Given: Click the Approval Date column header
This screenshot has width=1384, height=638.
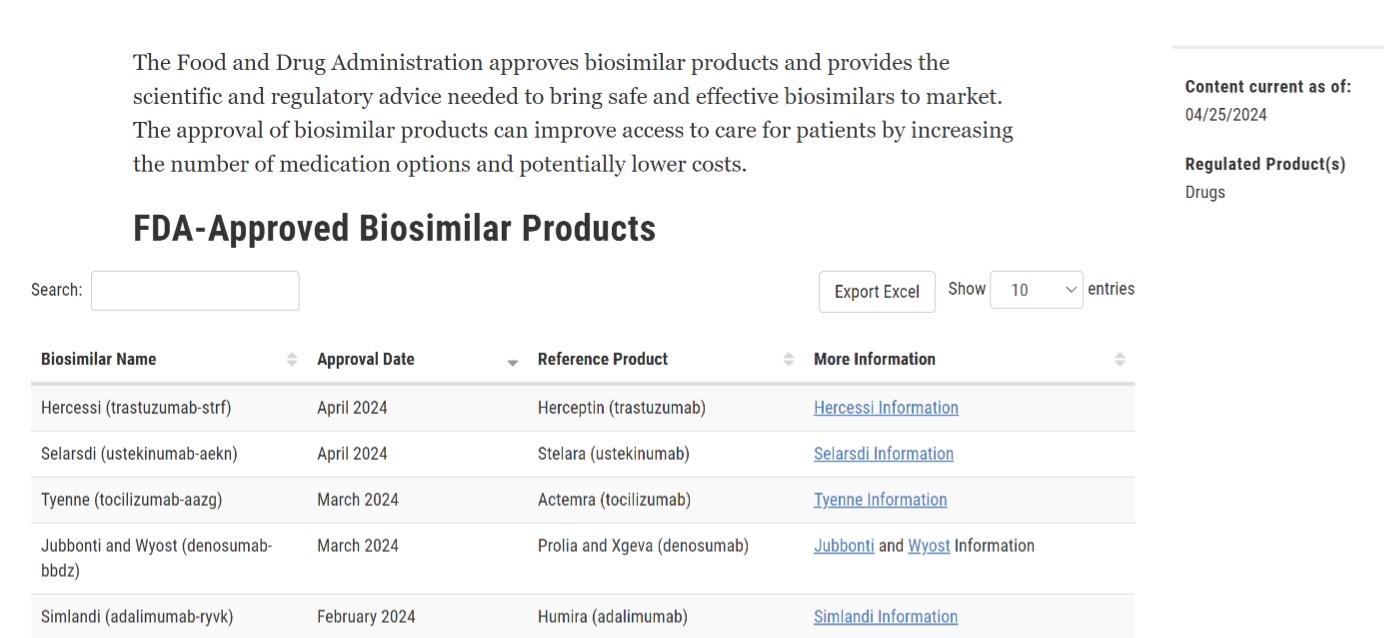Looking at the screenshot, I should pyautogui.click(x=366, y=359).
